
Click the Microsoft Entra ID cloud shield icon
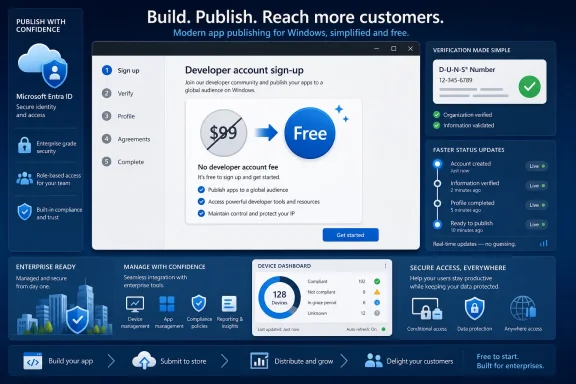43,65
